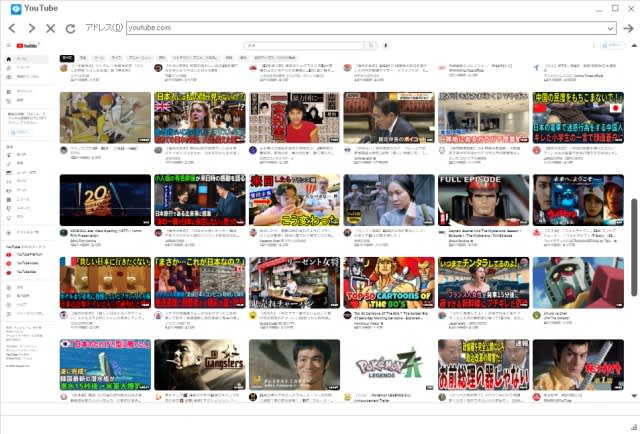Viewport: 640px width, 434px height.
Task: Select the ライブ filter chip
Action: click(116, 58)
